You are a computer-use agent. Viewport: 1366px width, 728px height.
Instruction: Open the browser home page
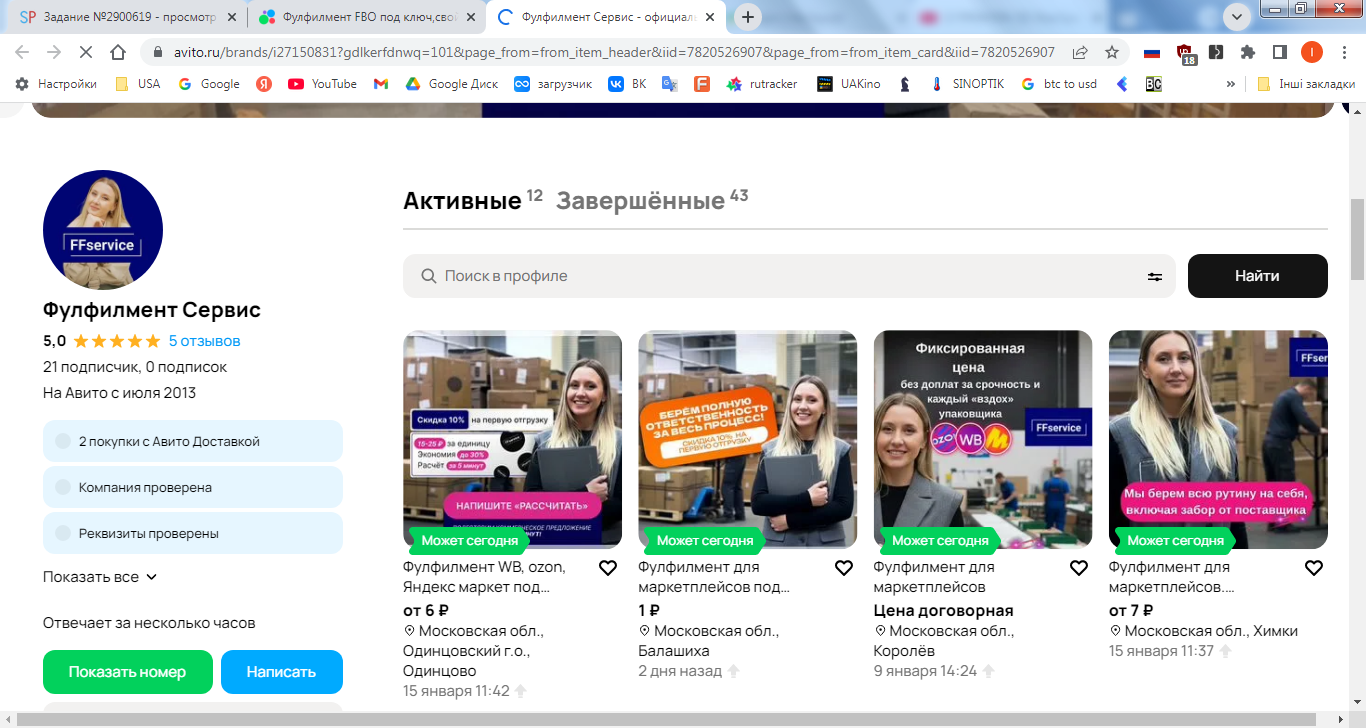(x=117, y=52)
